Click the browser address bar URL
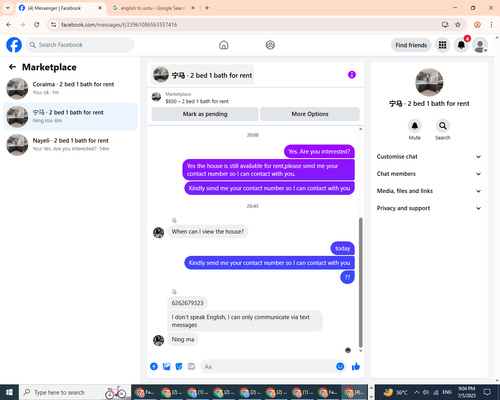 click(119, 25)
